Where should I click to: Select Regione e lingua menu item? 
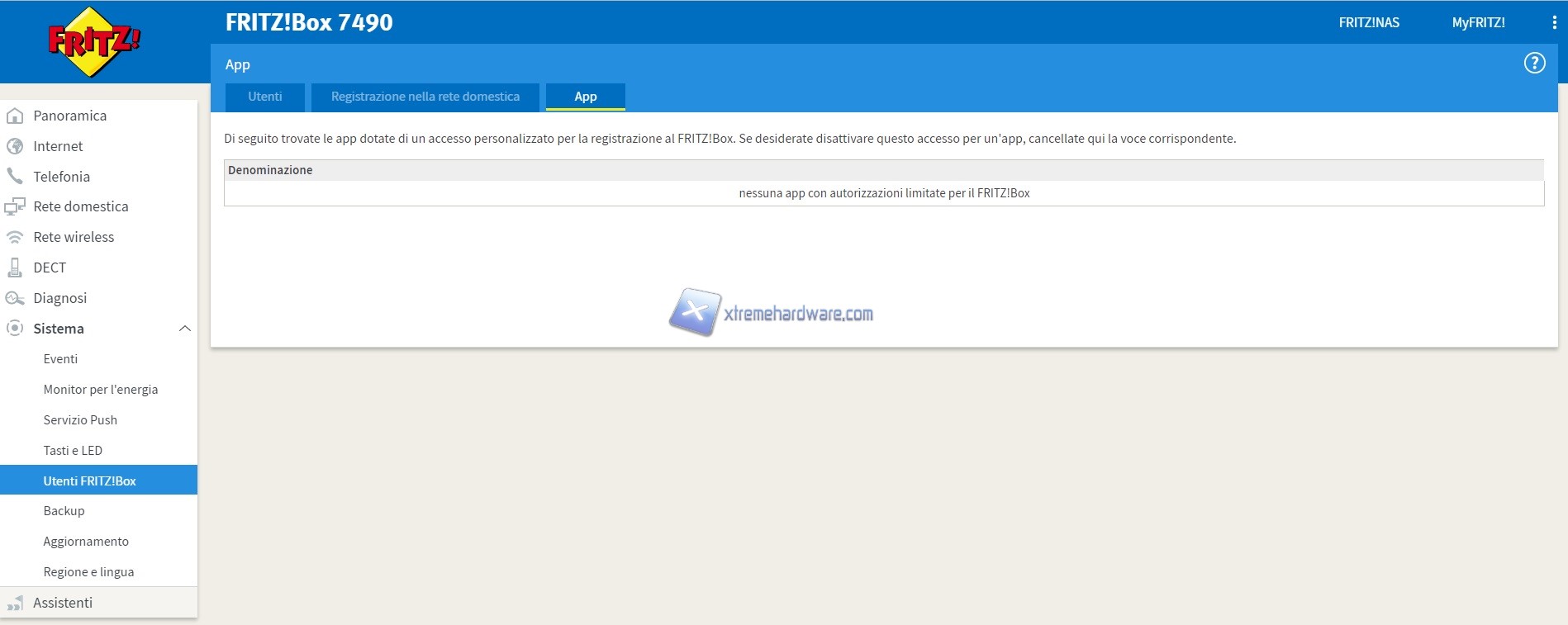(88, 572)
